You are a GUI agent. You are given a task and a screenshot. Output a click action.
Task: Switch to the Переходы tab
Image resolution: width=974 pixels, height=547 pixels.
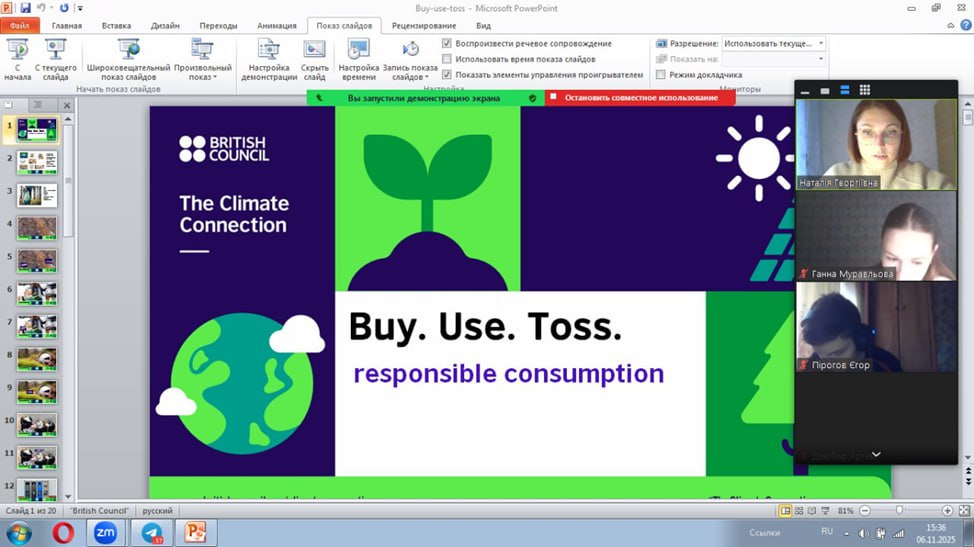coord(218,25)
